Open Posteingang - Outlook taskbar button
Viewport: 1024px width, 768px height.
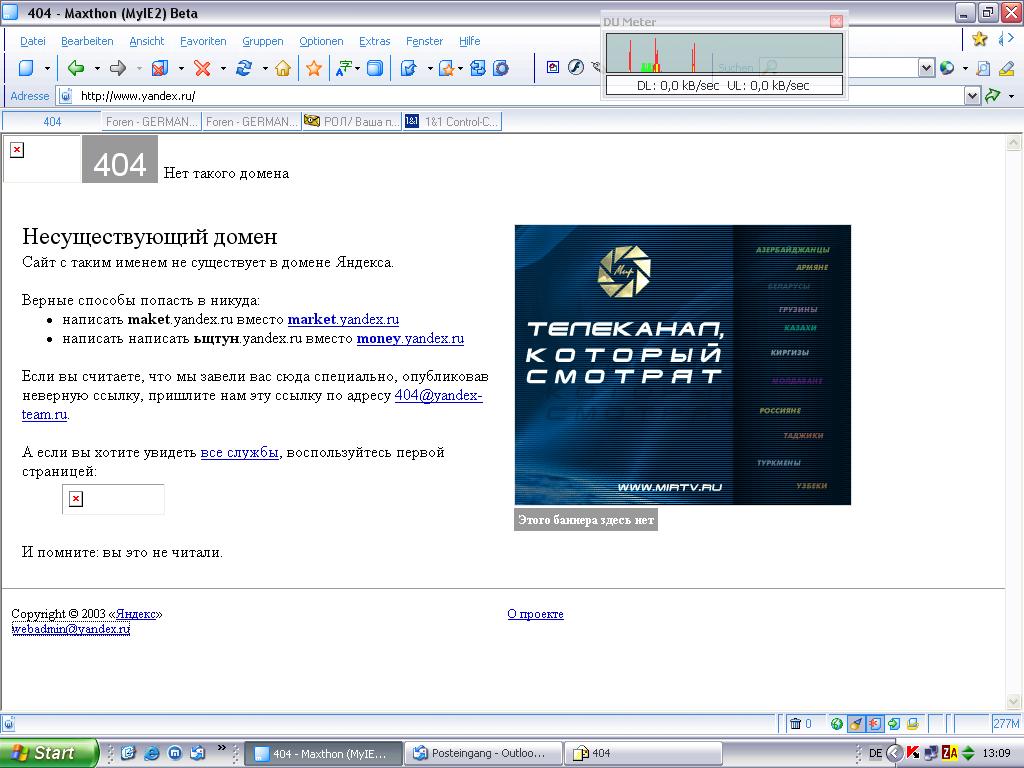pos(483,754)
